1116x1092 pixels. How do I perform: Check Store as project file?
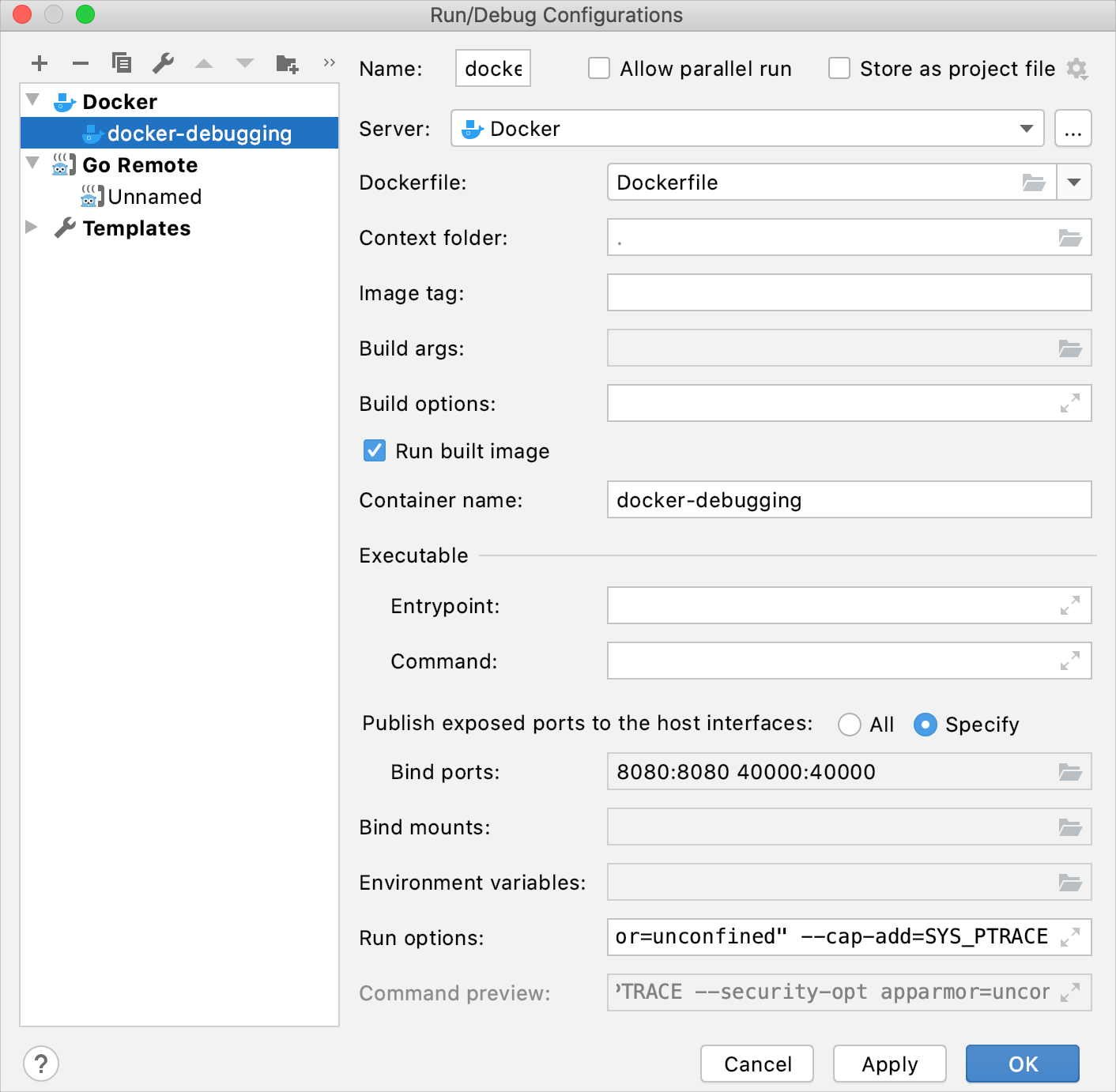coord(839,69)
